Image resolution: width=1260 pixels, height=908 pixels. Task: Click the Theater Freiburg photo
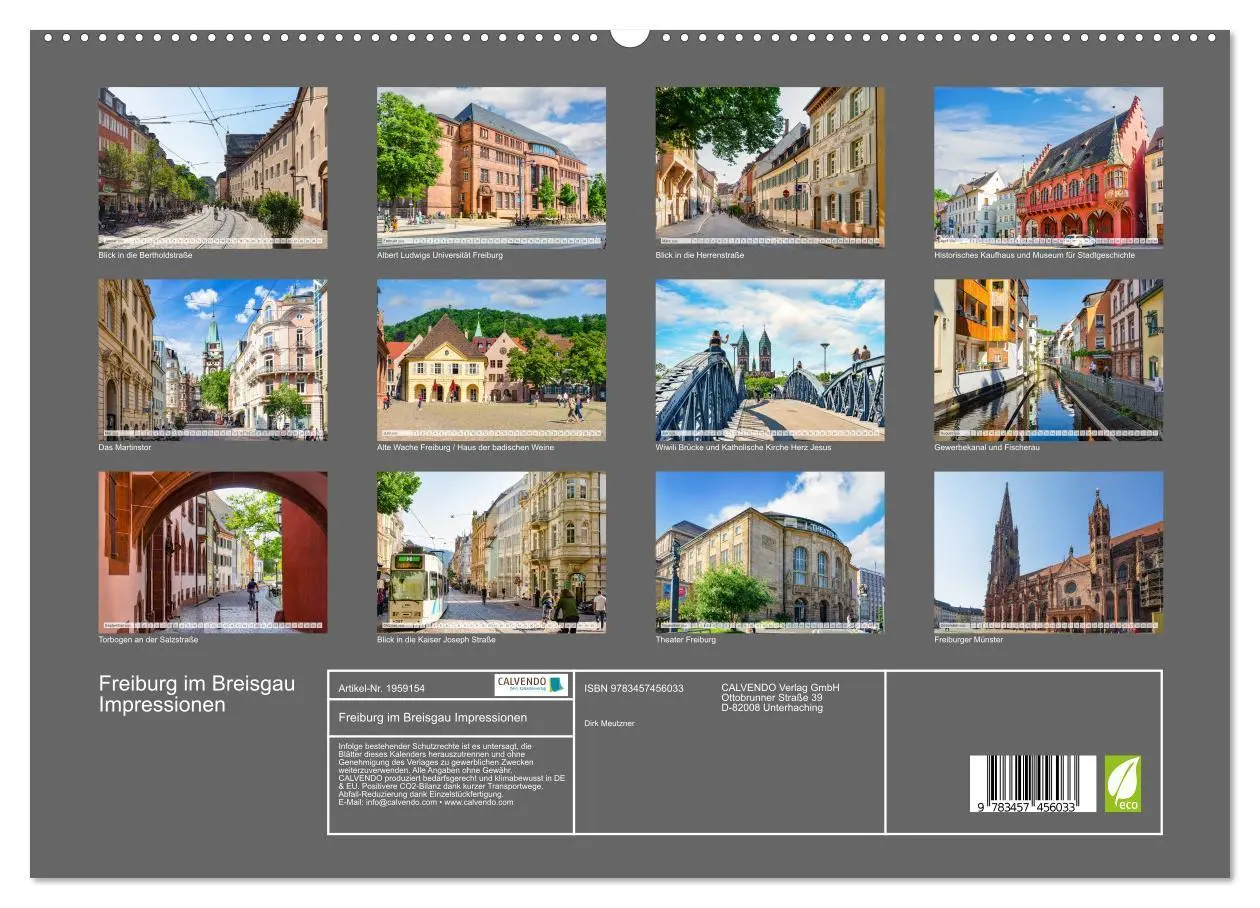coord(770,552)
